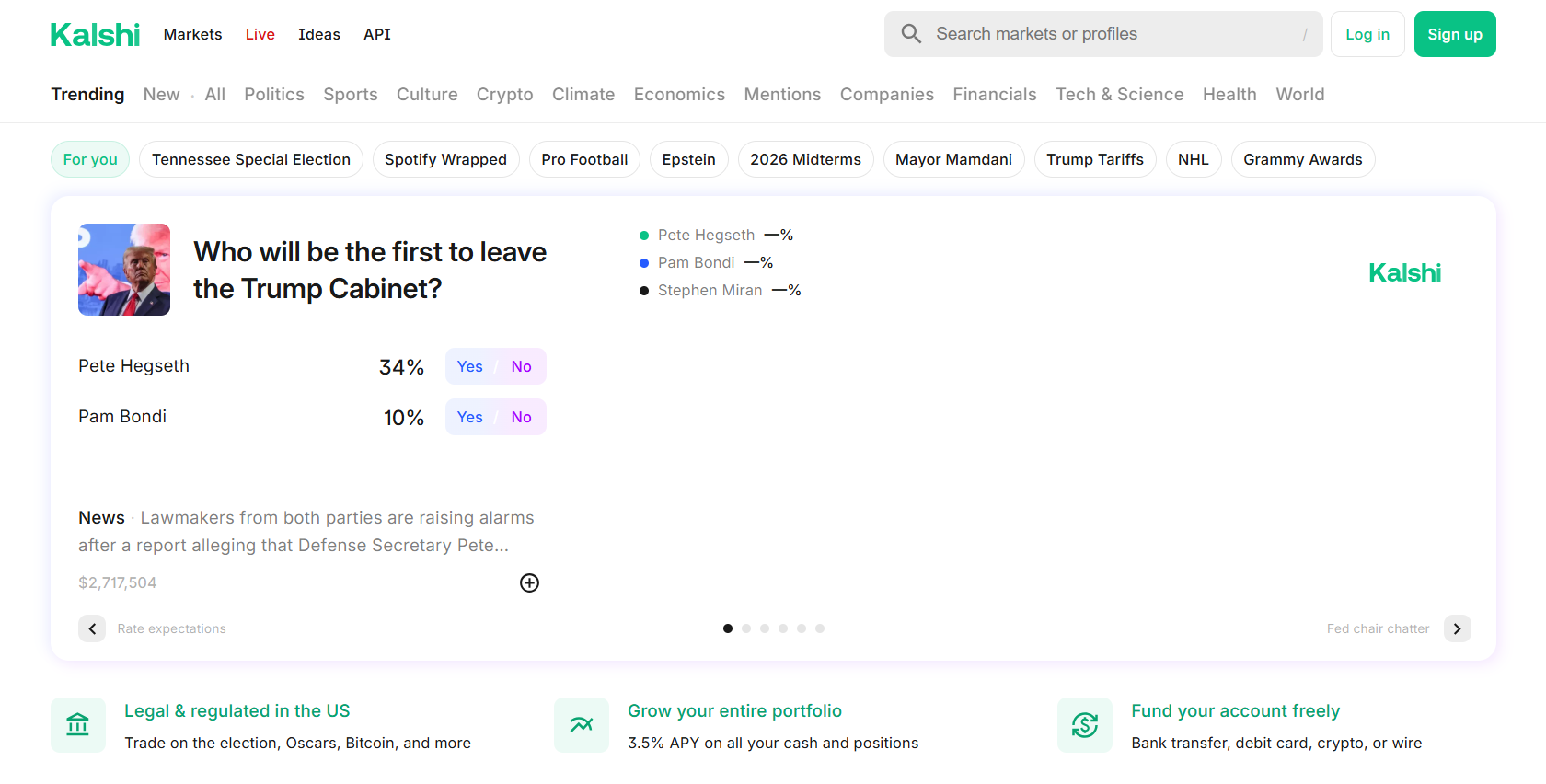Click the Kalshi logo in header
The image size is (1546, 784).
(x=95, y=35)
